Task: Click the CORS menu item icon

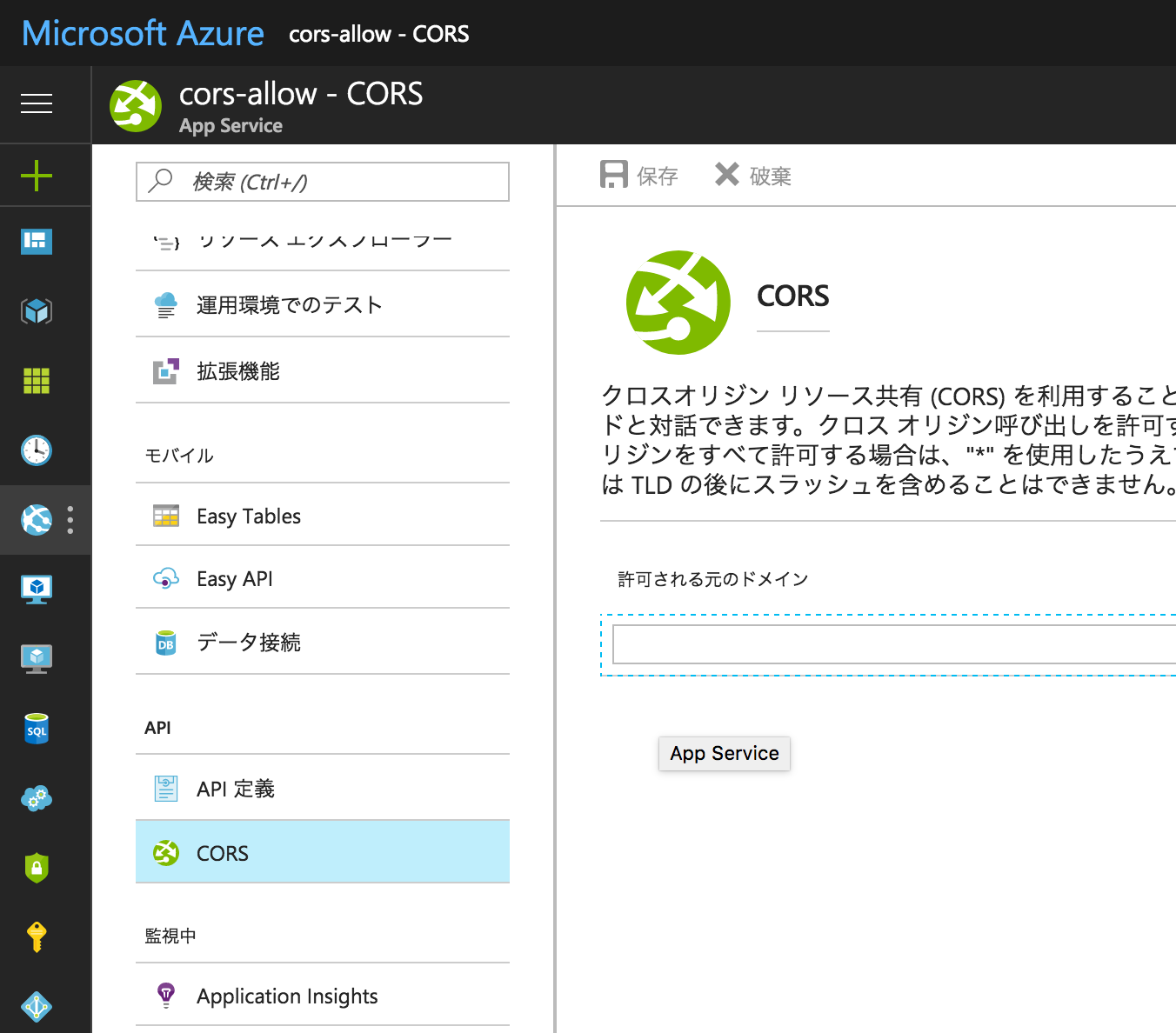Action: point(165,853)
